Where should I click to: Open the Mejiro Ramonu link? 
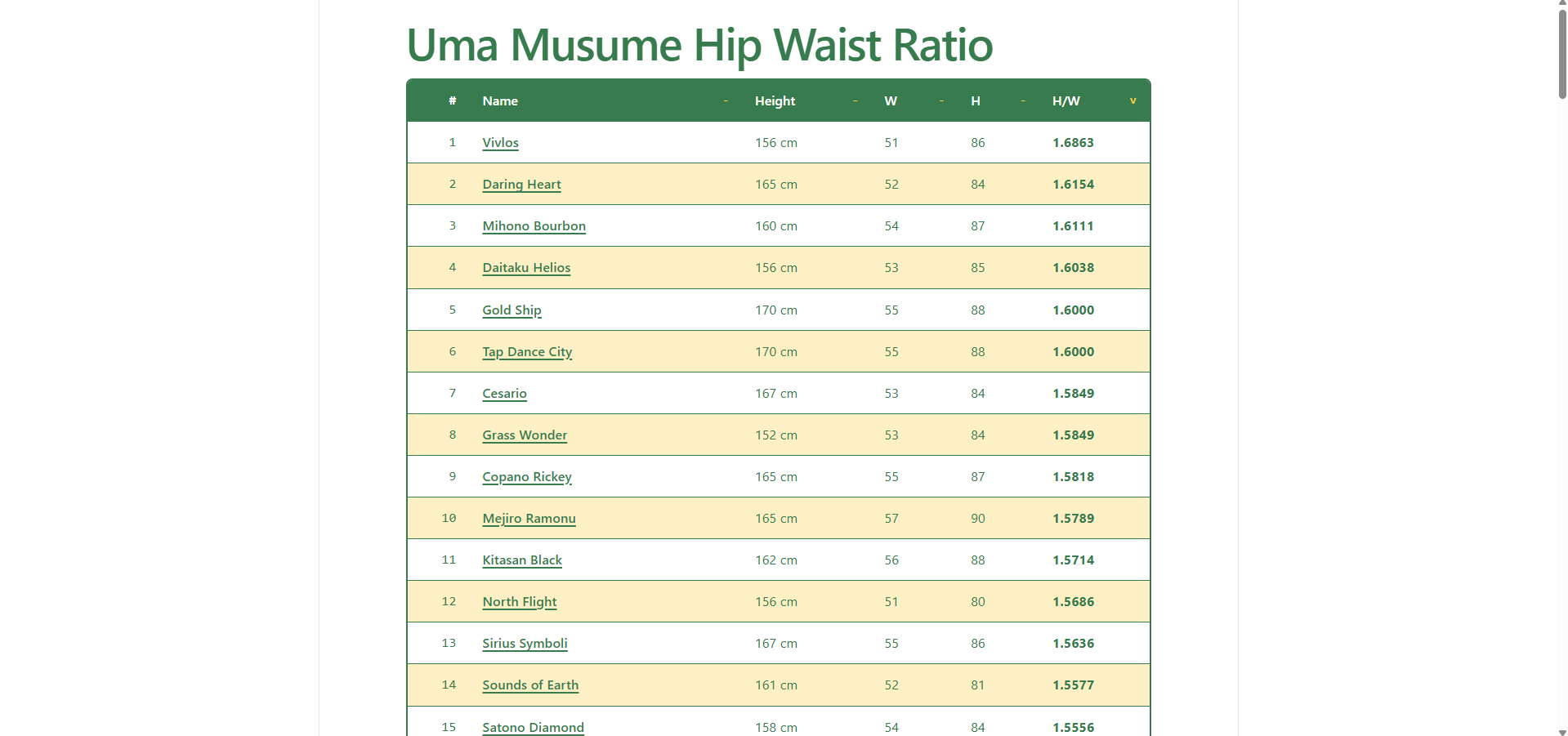click(x=529, y=519)
